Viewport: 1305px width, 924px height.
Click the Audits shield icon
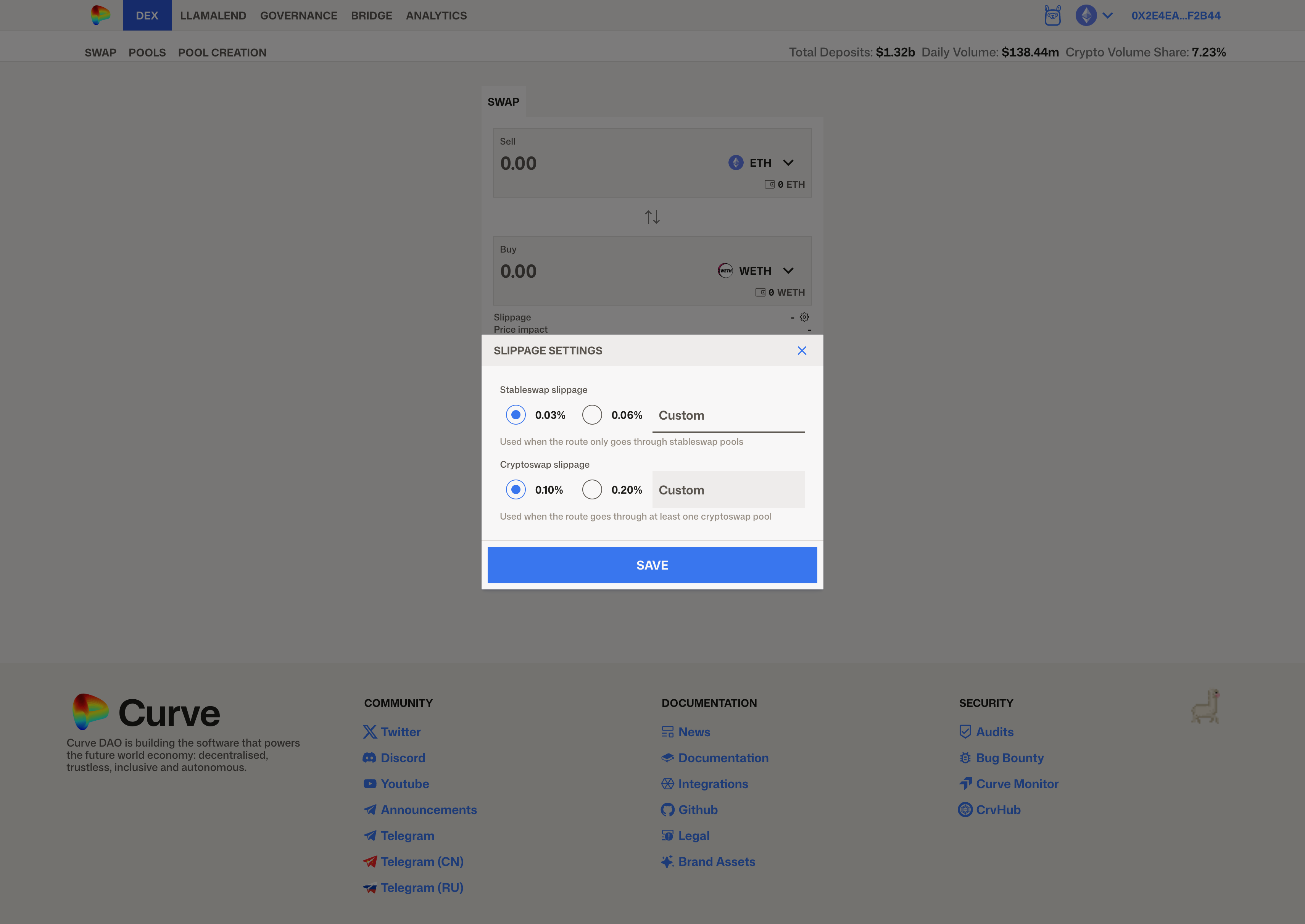click(x=965, y=732)
